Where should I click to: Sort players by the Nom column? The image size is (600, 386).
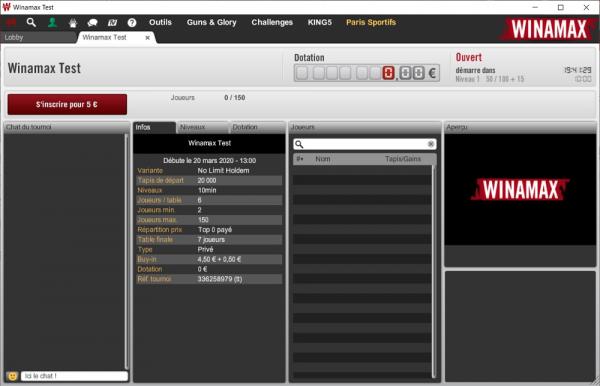coord(323,159)
